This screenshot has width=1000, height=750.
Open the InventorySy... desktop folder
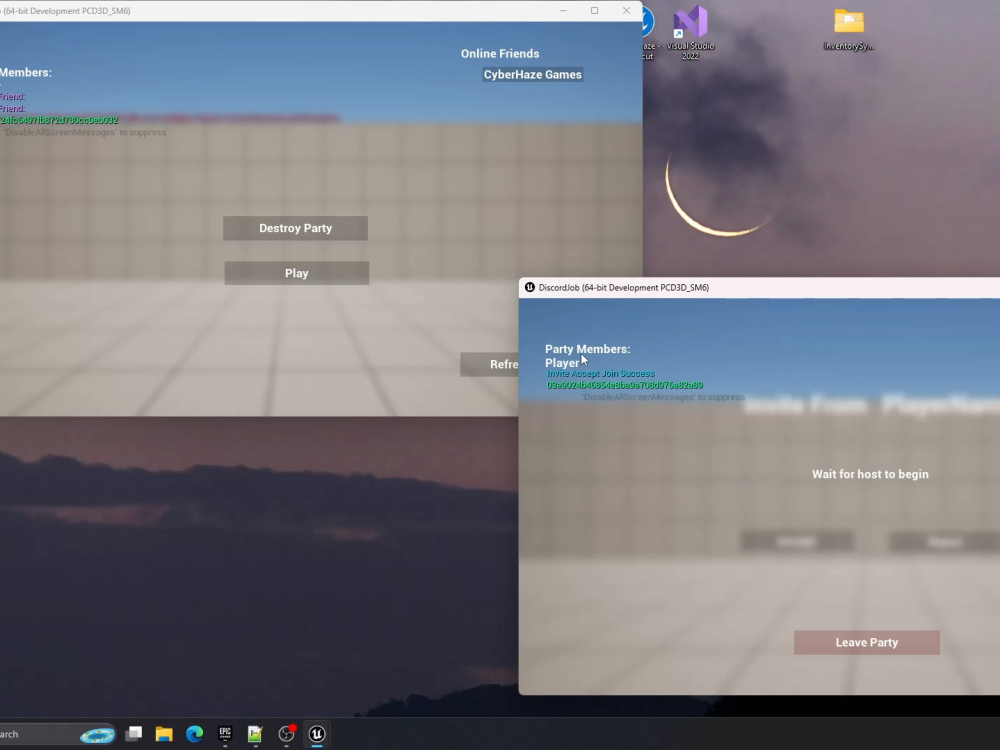click(x=848, y=29)
